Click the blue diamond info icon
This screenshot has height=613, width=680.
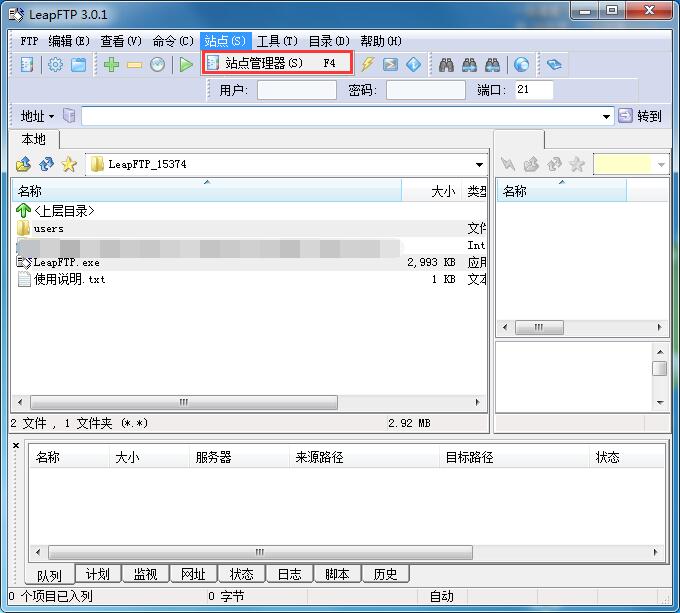[413, 65]
